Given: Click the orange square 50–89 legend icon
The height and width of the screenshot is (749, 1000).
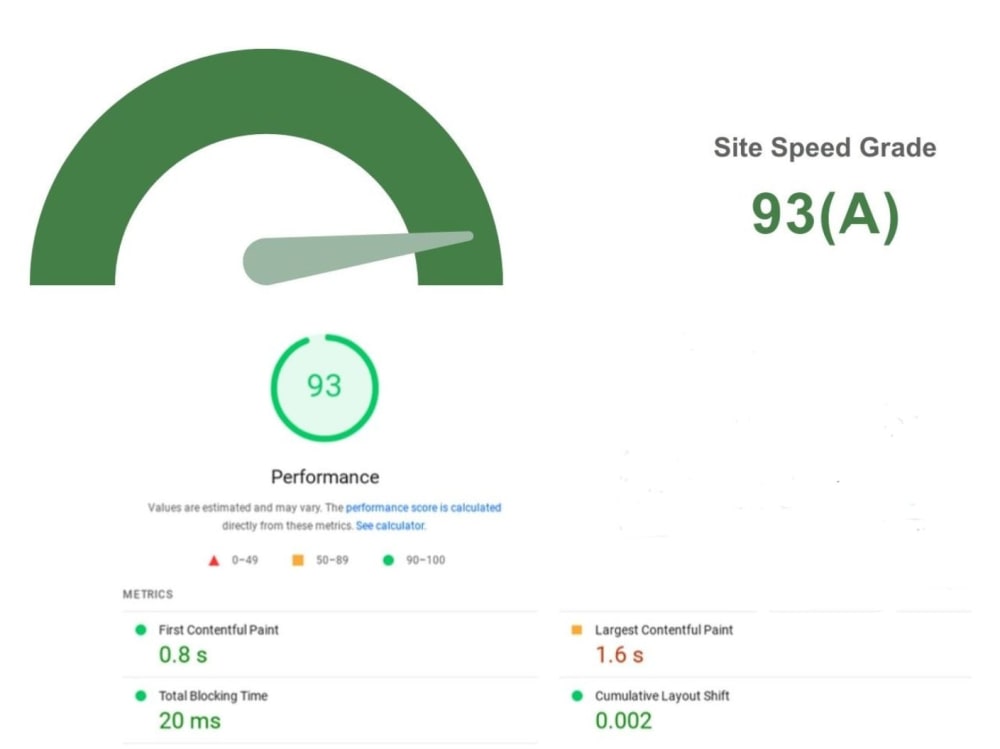Looking at the screenshot, I should pyautogui.click(x=298, y=560).
